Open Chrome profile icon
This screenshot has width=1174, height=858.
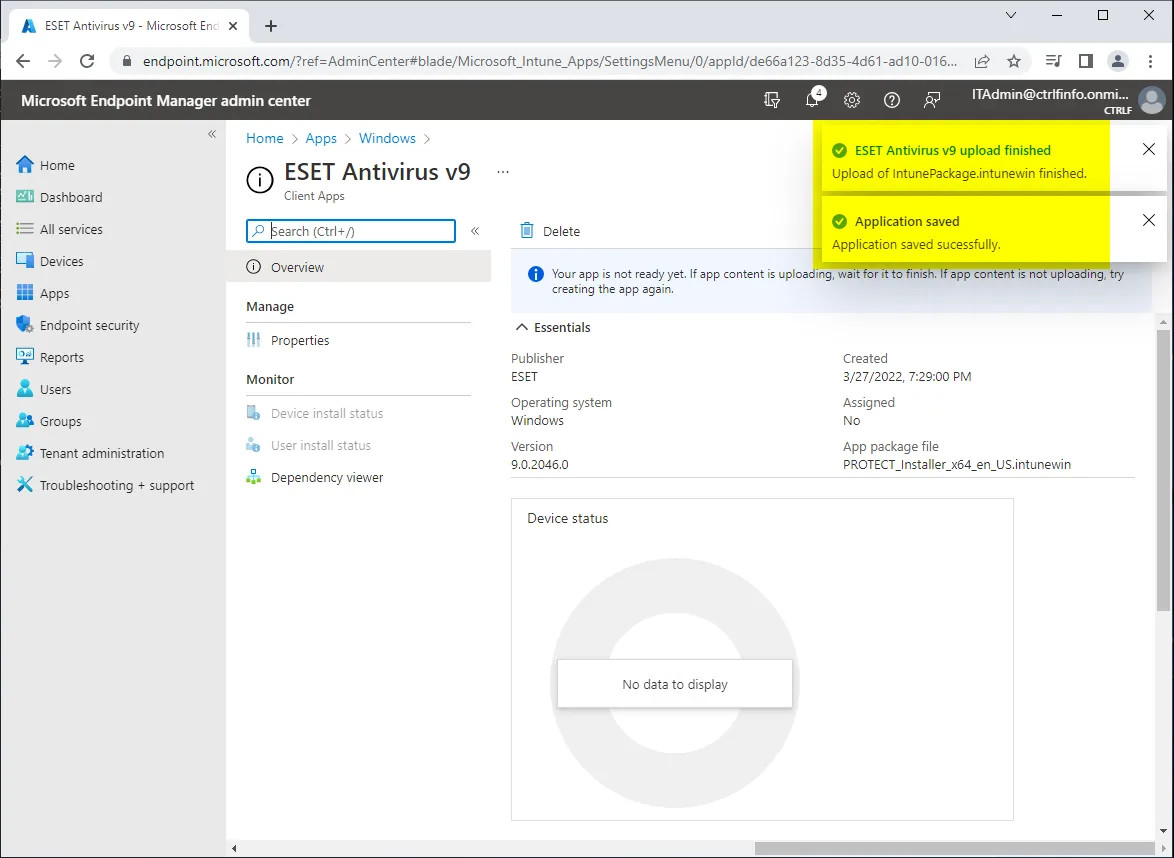click(1118, 61)
